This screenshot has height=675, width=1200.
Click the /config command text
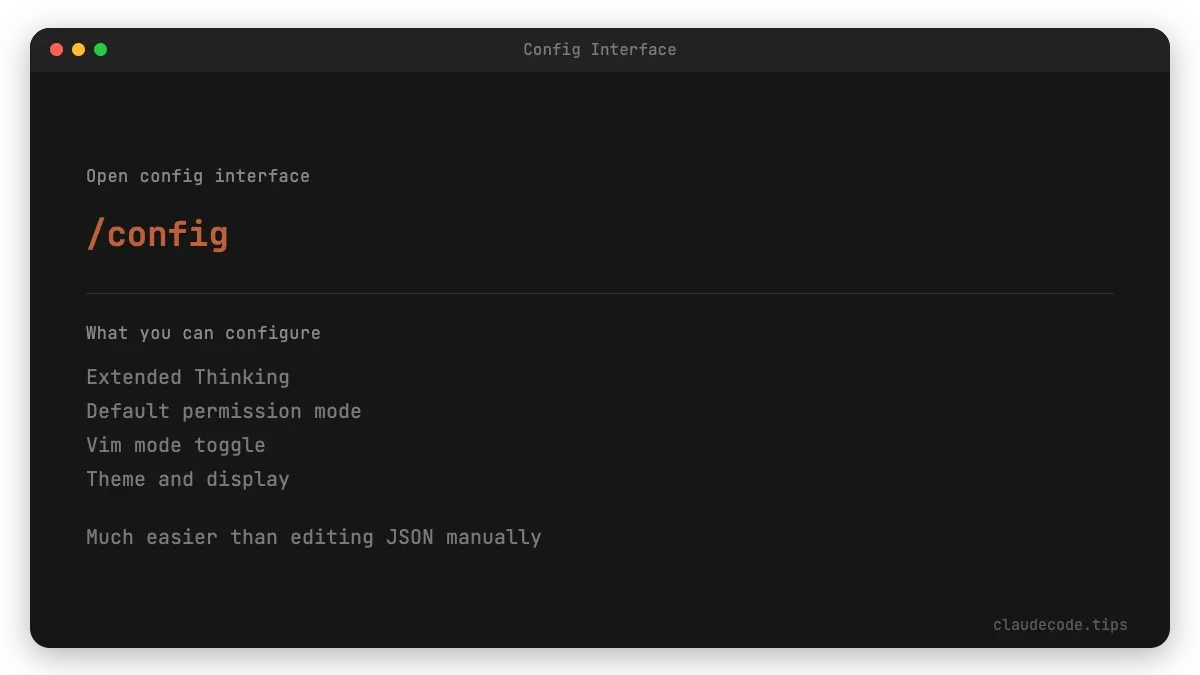click(156, 233)
